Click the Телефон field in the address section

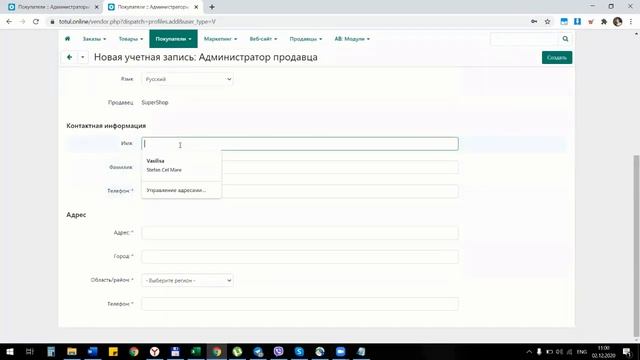[300, 304]
